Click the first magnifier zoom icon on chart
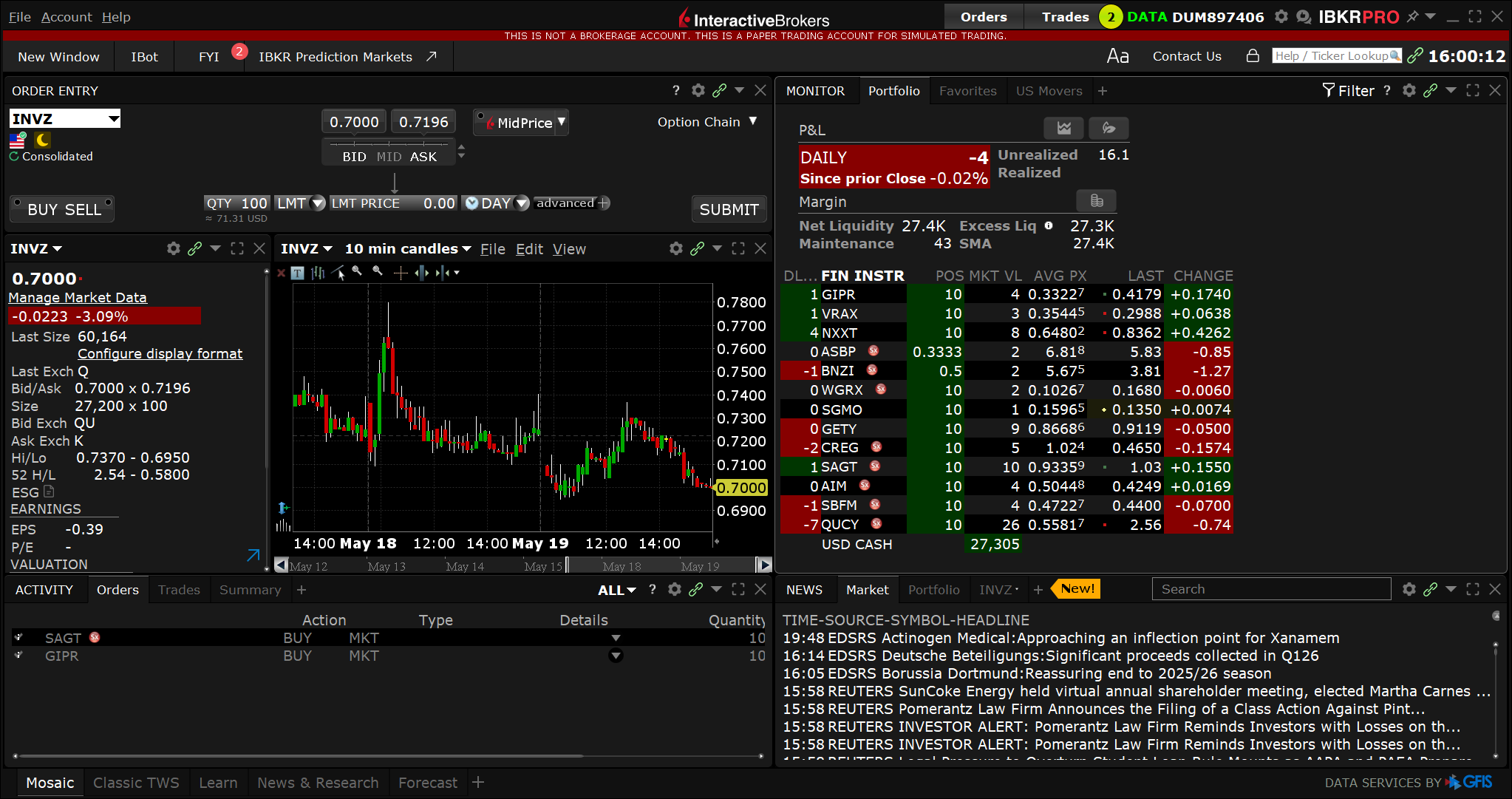Viewport: 1512px width, 799px height. (x=357, y=271)
